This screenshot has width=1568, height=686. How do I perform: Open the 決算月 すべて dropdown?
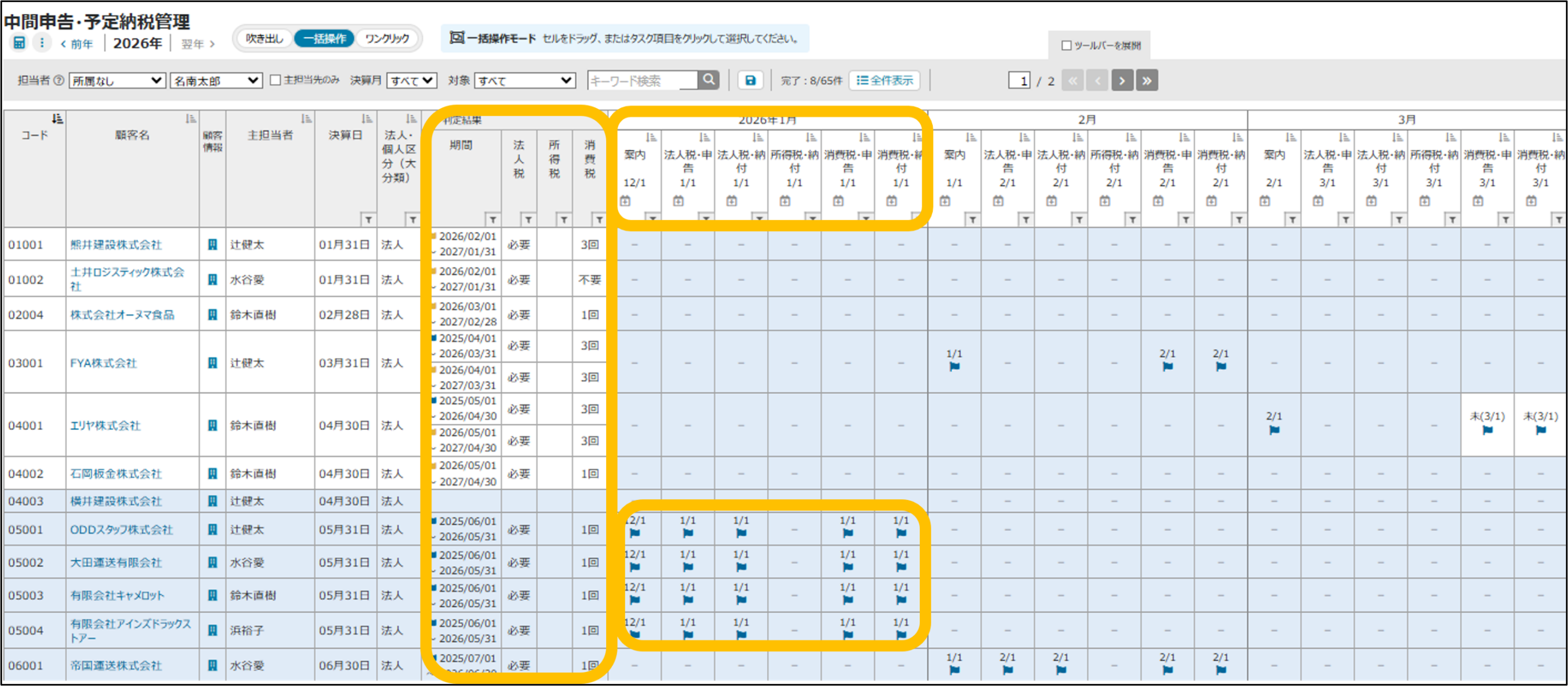click(411, 80)
